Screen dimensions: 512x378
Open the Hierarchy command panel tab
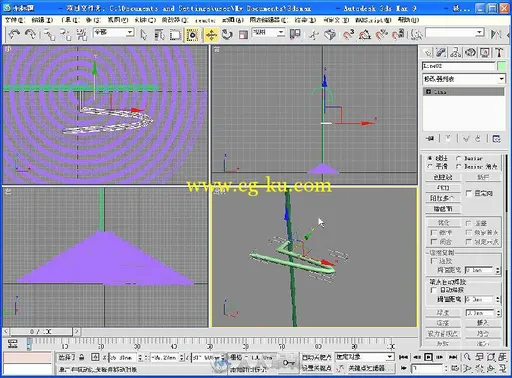456,52
